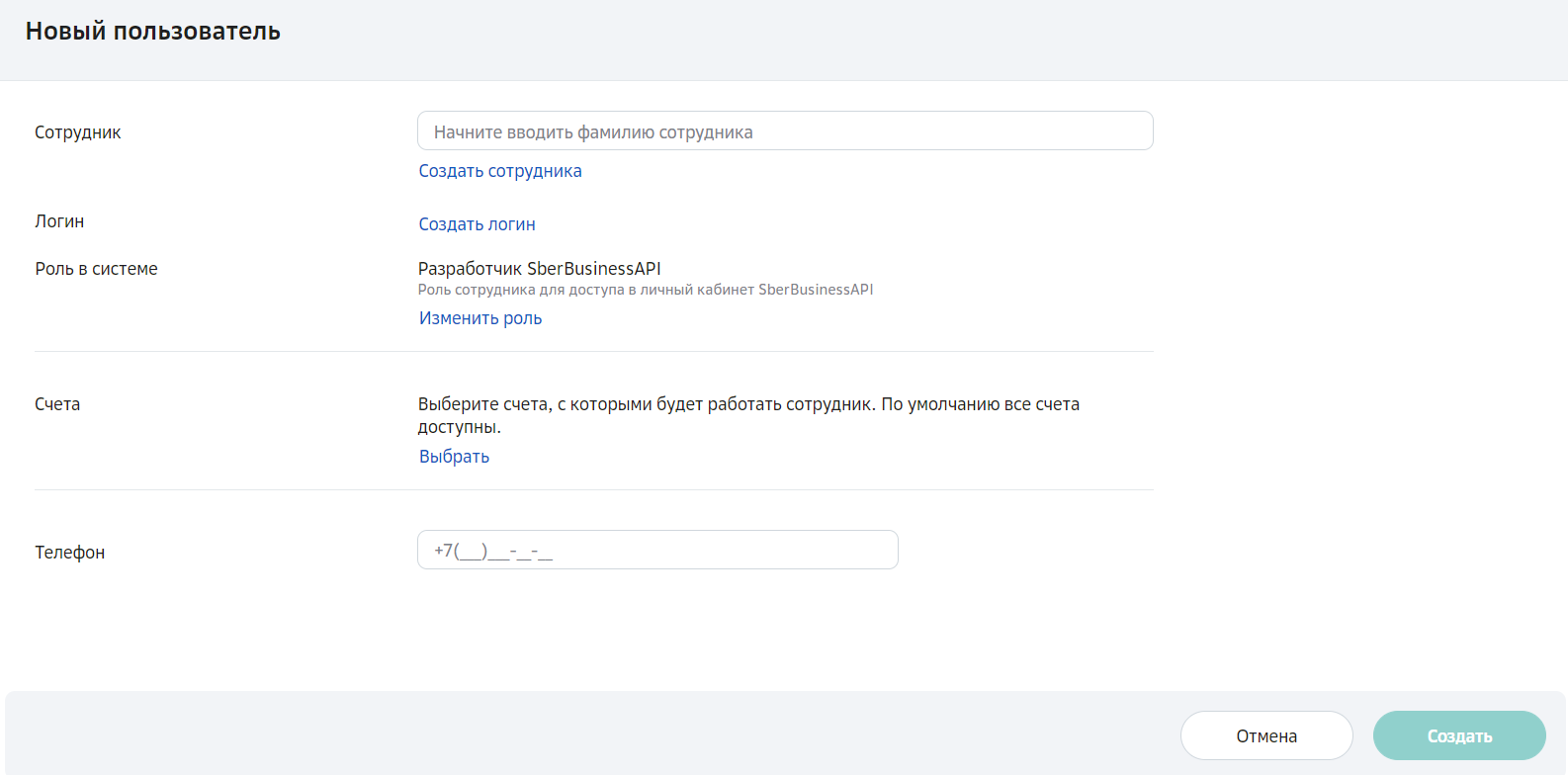This screenshot has height=775, width=1568.
Task: Click the Телефон field label
Action: pyautogui.click(x=69, y=553)
